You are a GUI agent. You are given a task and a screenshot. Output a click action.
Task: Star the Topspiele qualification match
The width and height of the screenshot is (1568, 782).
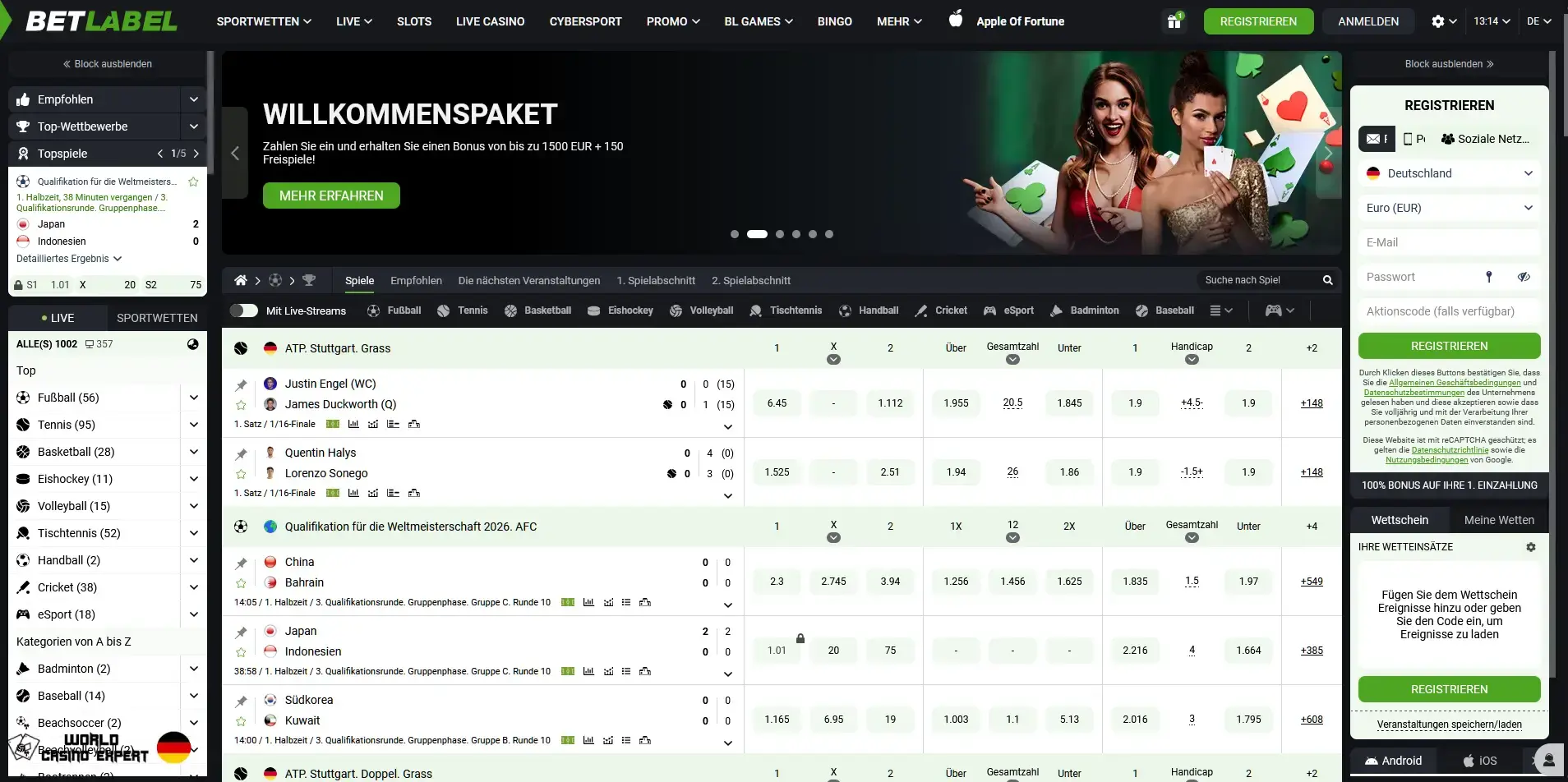coord(193,182)
